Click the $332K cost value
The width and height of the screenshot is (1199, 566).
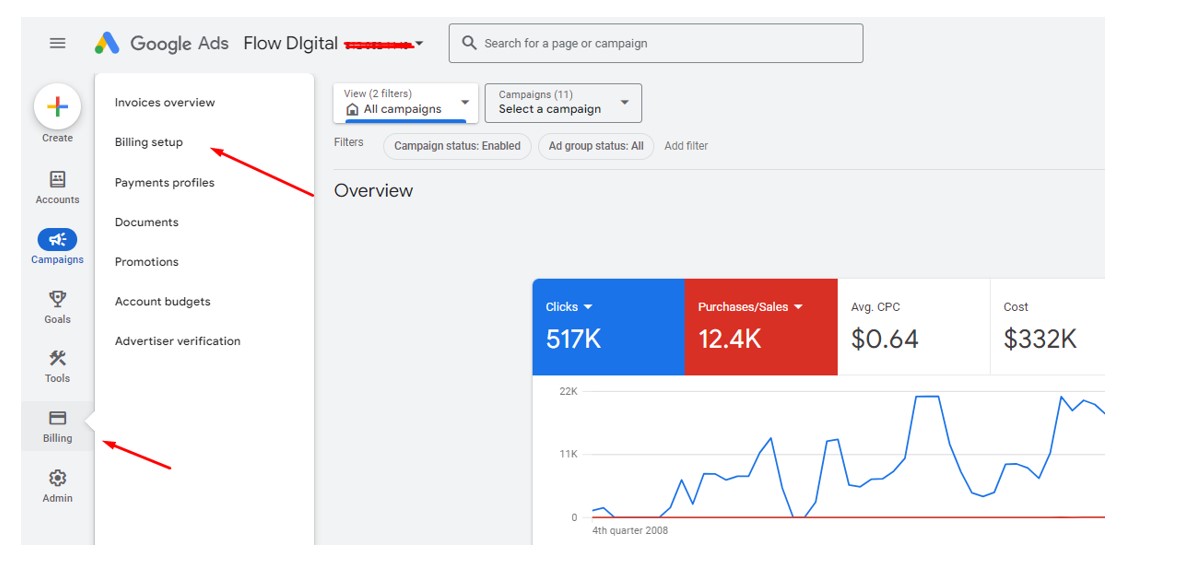[x=1040, y=339]
